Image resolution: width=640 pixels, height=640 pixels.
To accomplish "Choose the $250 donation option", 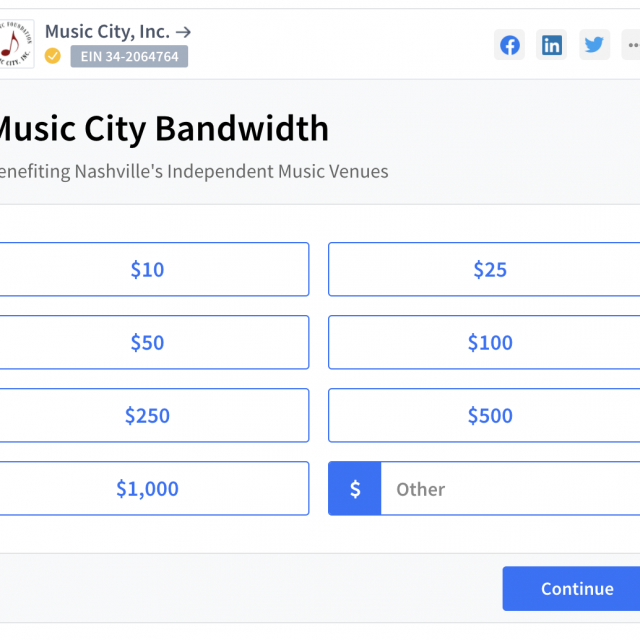I will click(148, 416).
